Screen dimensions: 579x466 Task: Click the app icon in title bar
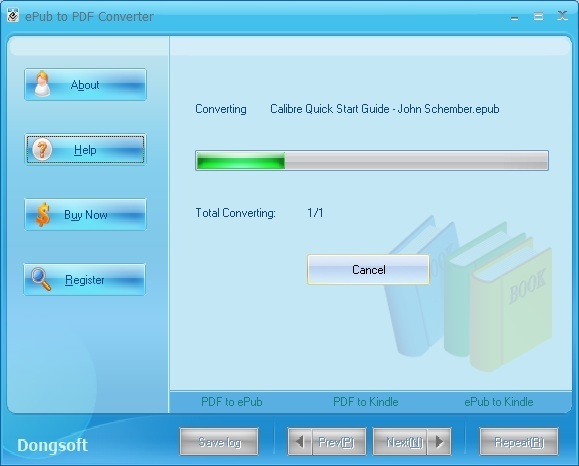point(13,16)
